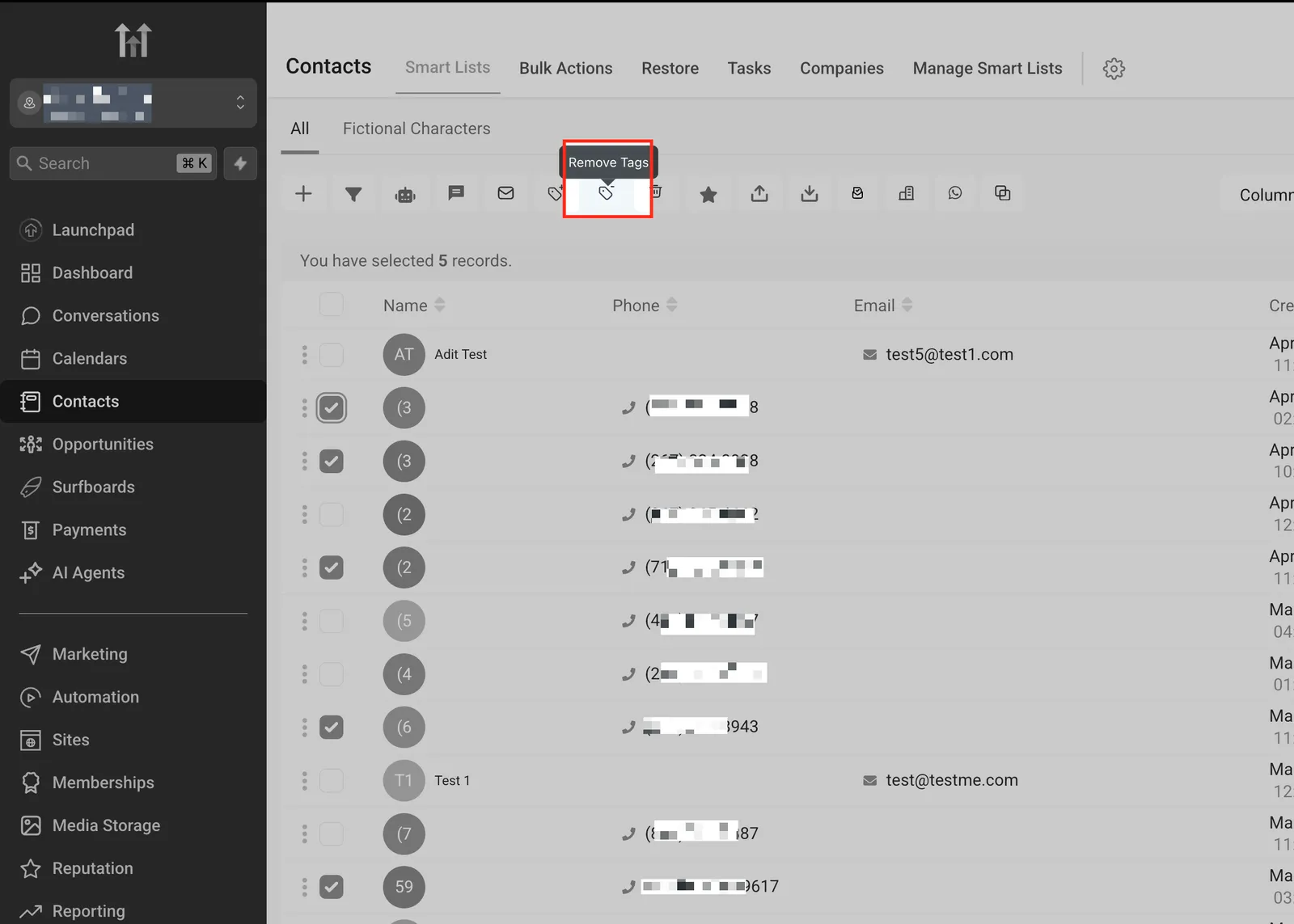
Task: Click the sidebar Search field
Action: click(113, 163)
